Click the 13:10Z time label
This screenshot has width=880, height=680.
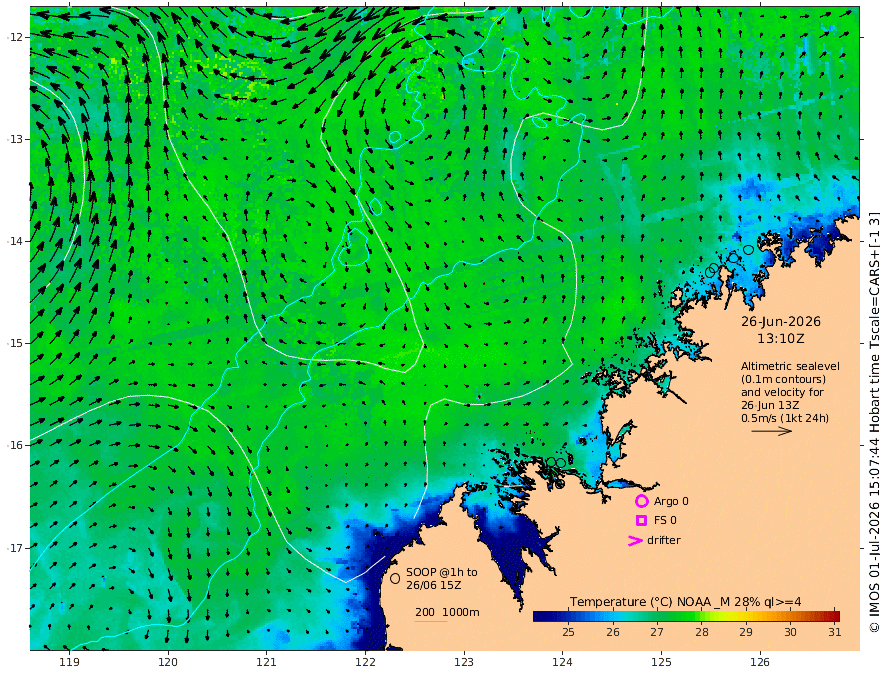pyautogui.click(x=781, y=339)
